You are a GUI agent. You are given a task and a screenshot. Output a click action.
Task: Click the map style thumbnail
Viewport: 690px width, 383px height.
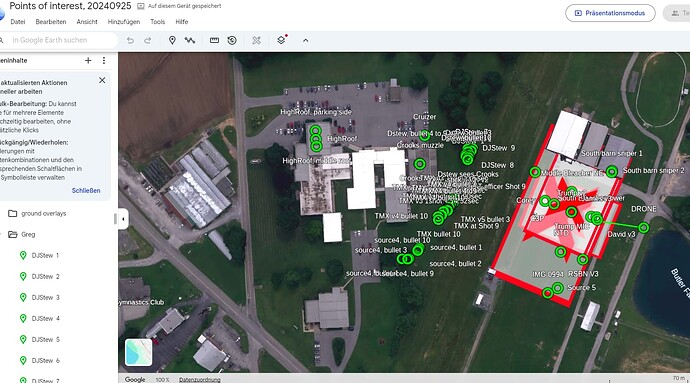139,352
